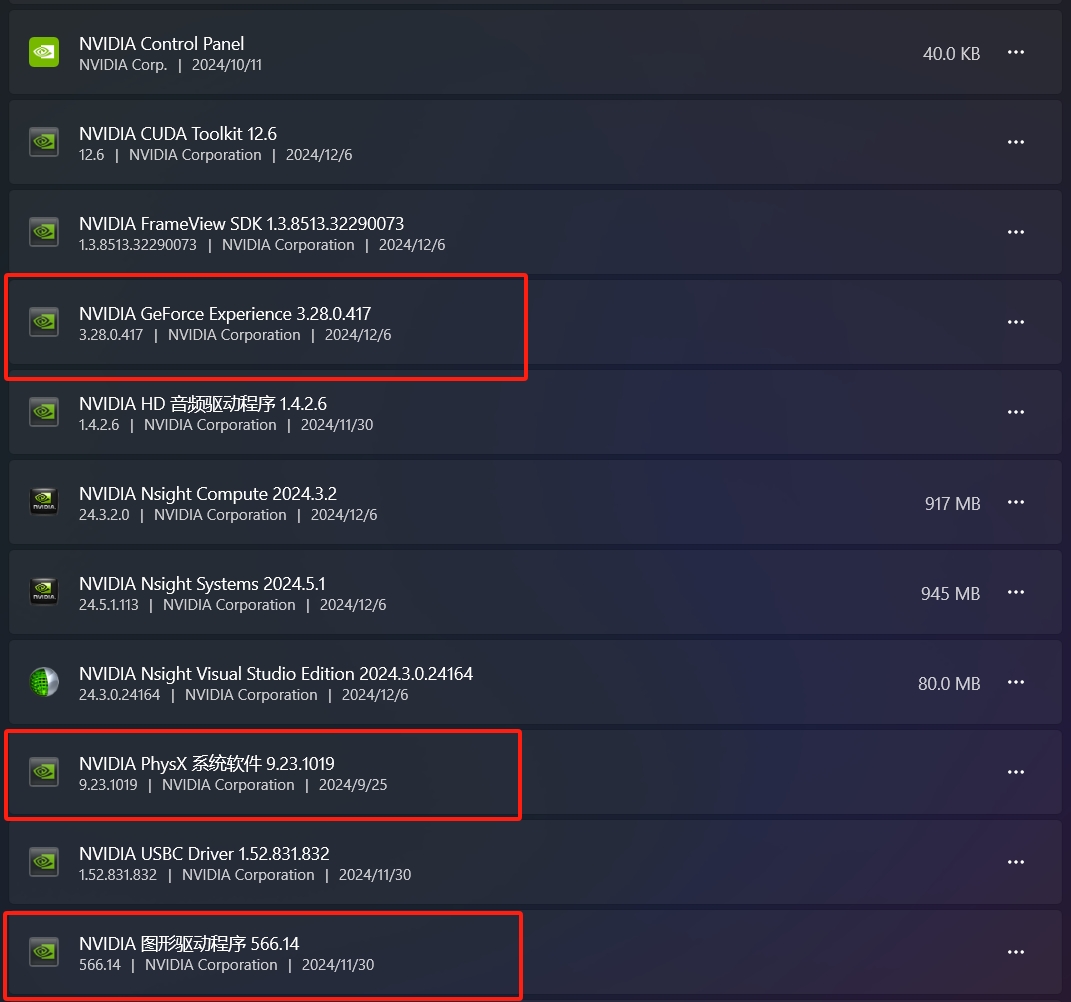
Task: Click the NVIDIA PhysX 系统软件 icon
Action: click(44, 772)
